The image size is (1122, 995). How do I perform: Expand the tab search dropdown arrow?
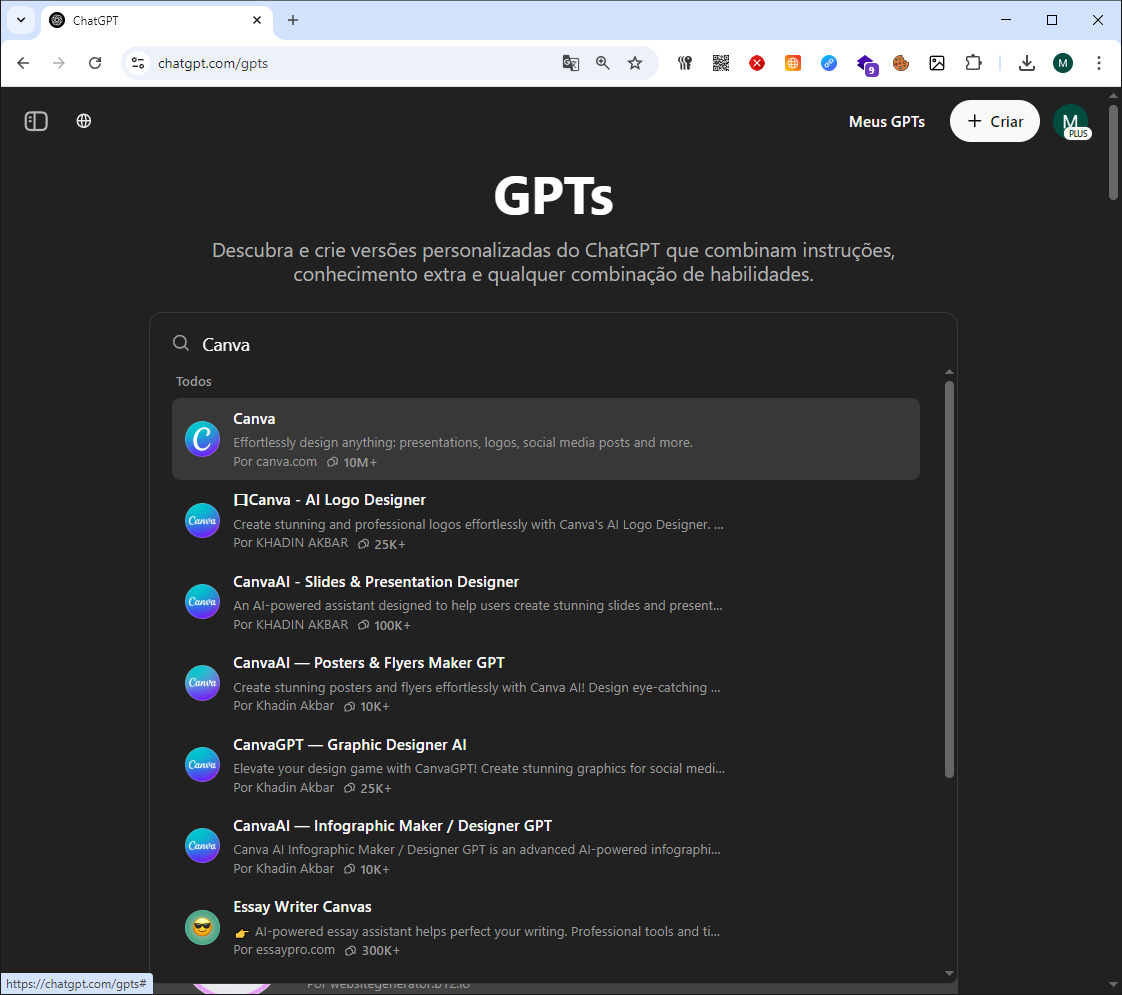(21, 20)
